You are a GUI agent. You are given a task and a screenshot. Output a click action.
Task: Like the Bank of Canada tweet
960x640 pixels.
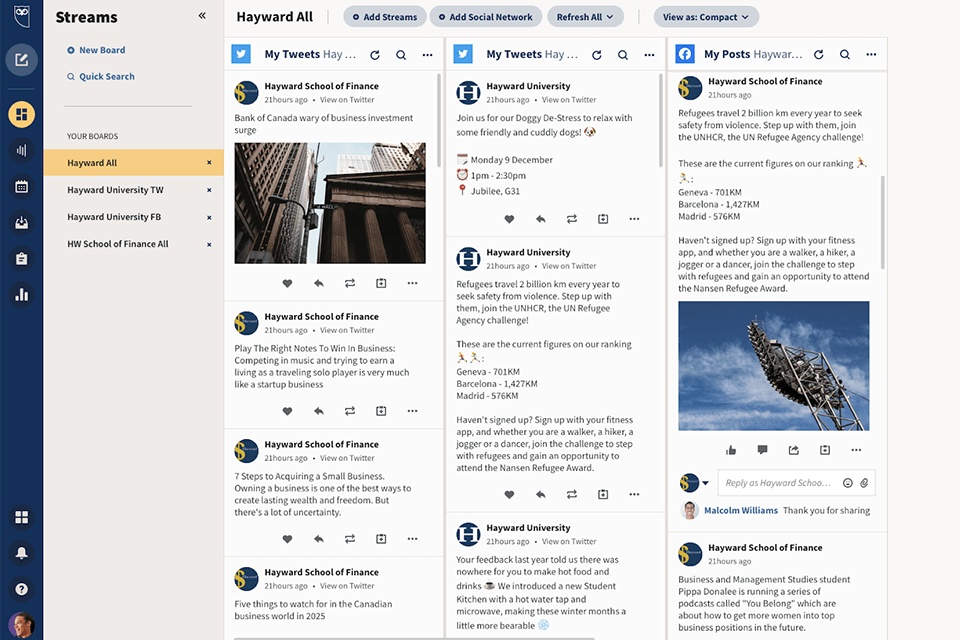(287, 283)
